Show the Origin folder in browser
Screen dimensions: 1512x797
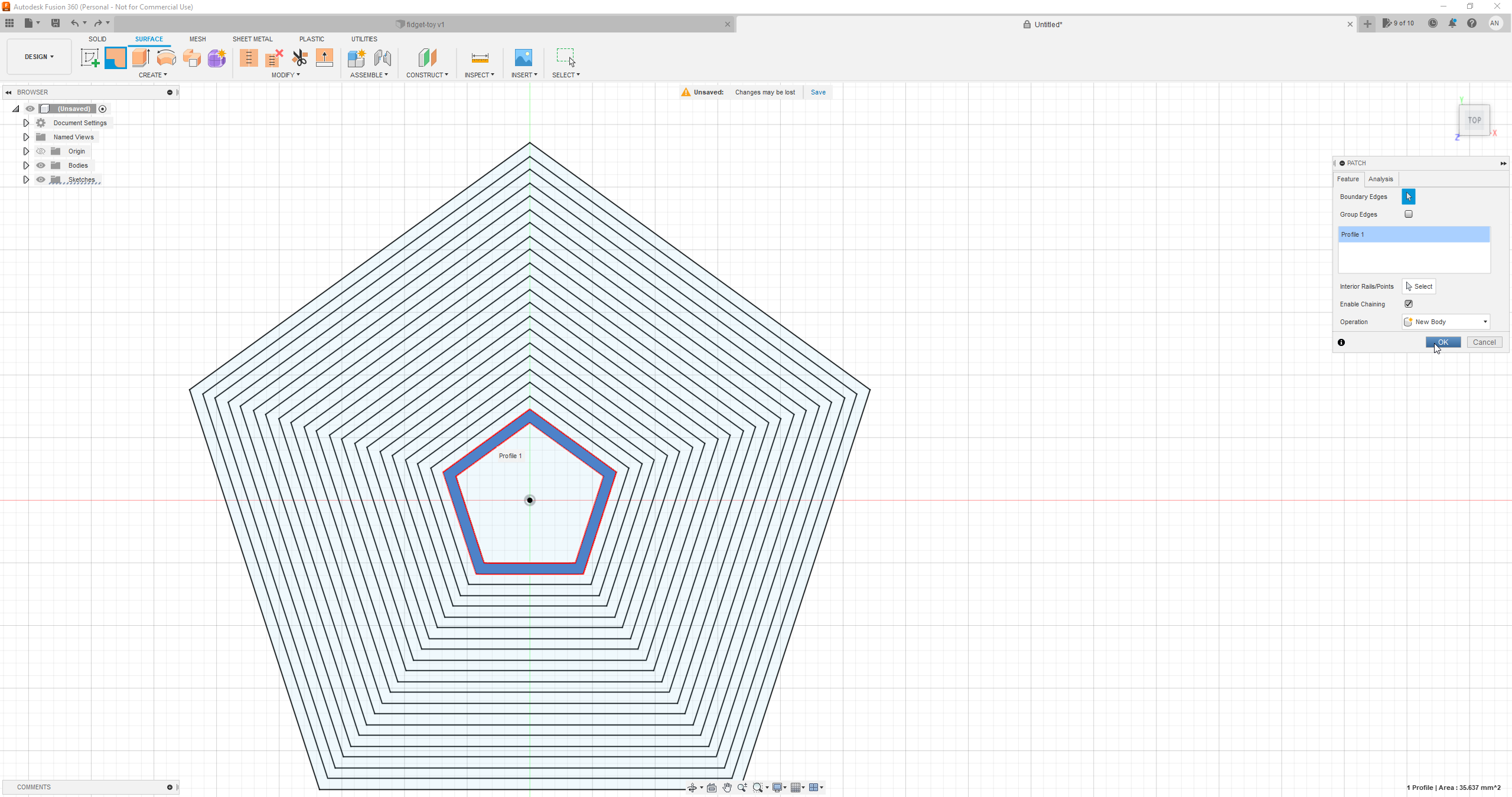[41, 151]
